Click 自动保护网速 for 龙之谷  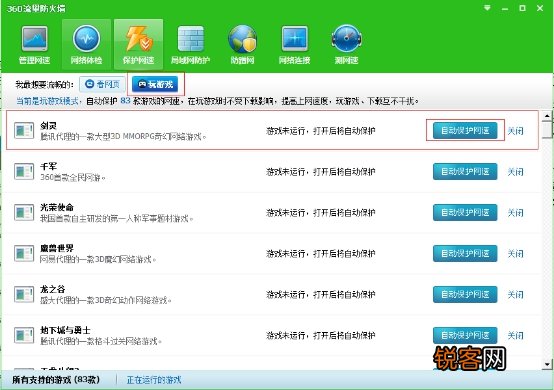(465, 294)
